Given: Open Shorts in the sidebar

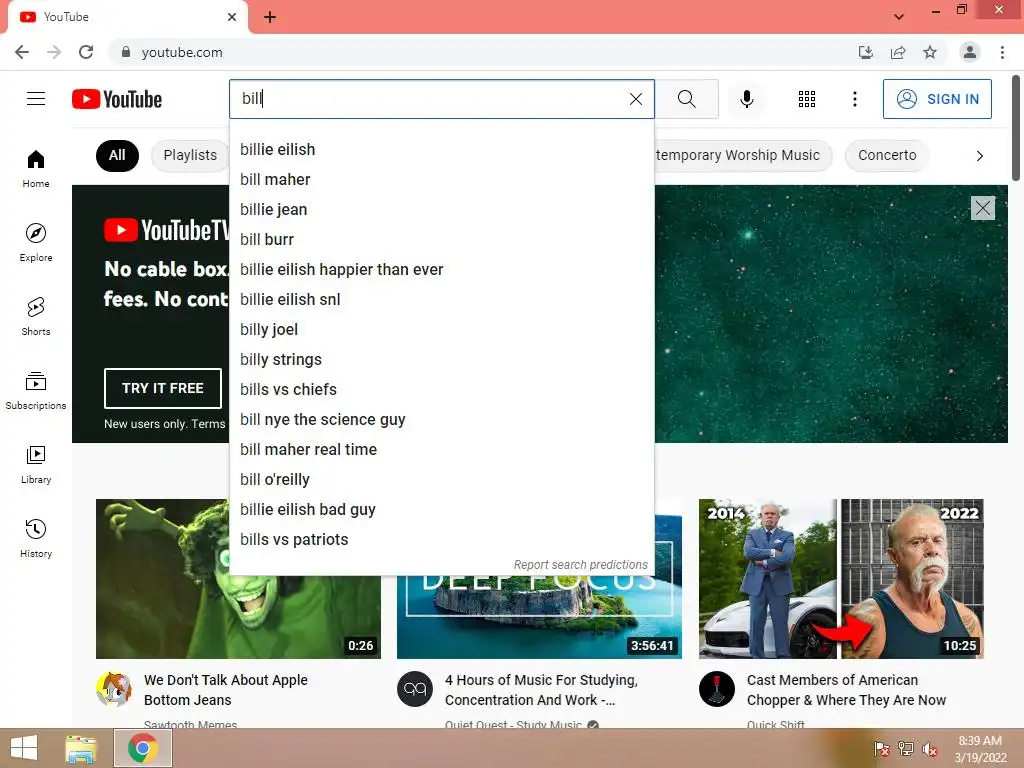Looking at the screenshot, I should (x=36, y=316).
